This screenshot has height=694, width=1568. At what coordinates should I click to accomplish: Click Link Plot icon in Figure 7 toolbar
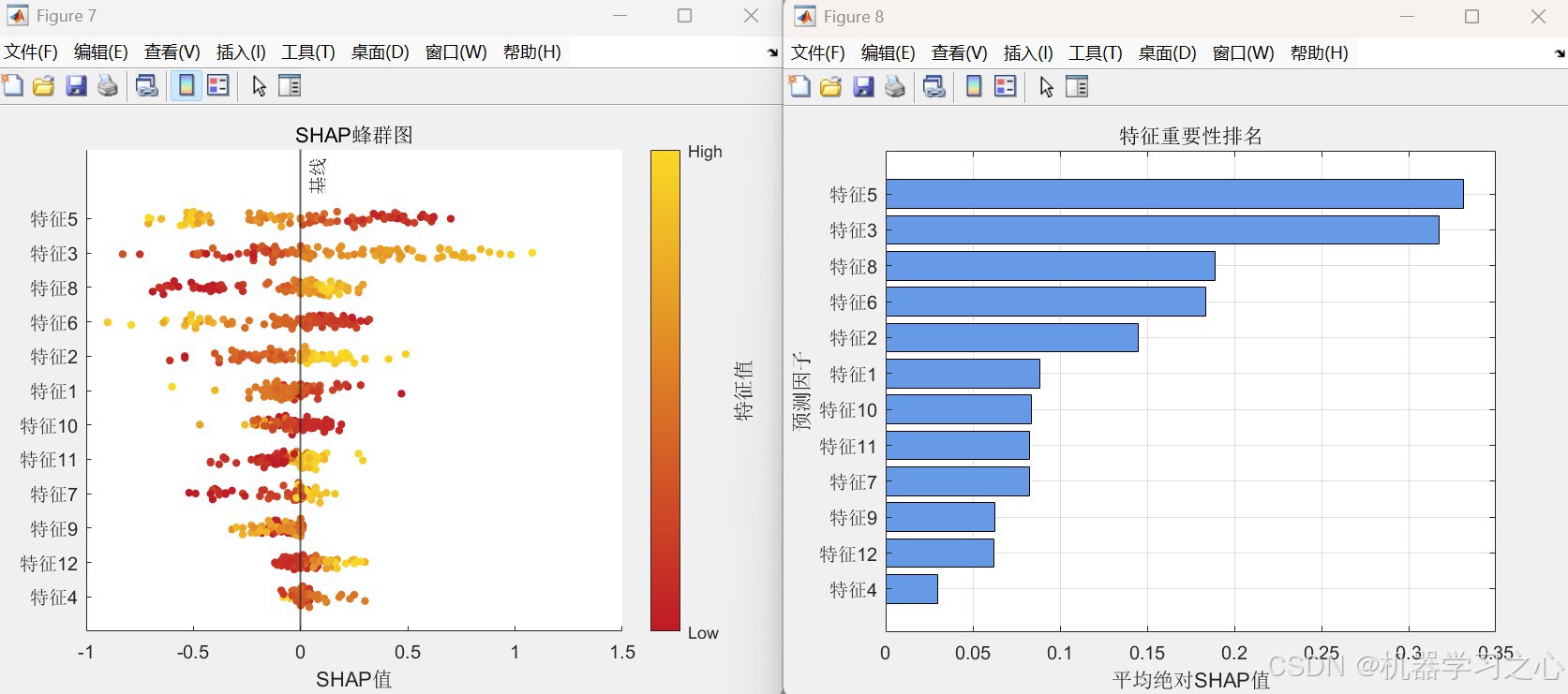147,86
